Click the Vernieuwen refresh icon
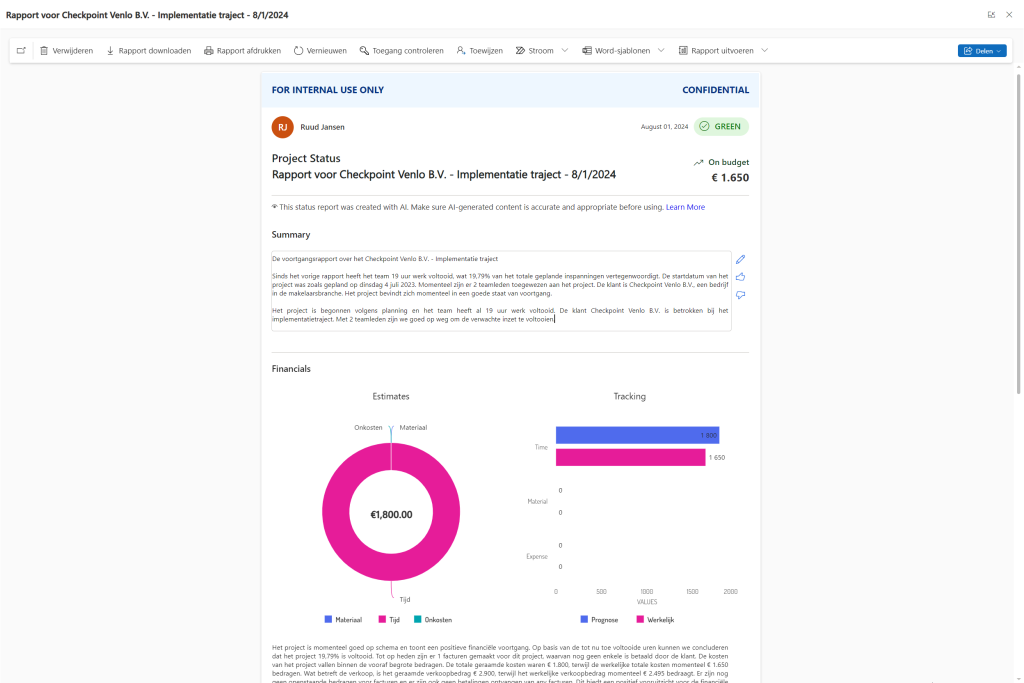The height and width of the screenshot is (683, 1024). tap(298, 50)
